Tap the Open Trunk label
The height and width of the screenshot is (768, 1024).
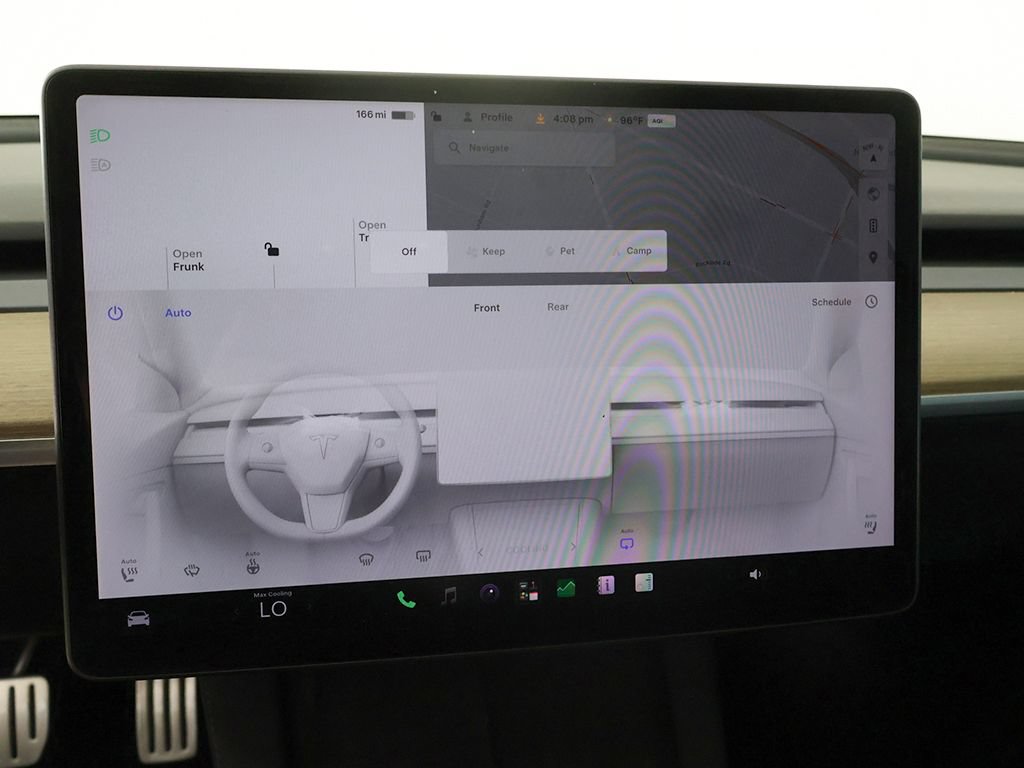pos(371,231)
